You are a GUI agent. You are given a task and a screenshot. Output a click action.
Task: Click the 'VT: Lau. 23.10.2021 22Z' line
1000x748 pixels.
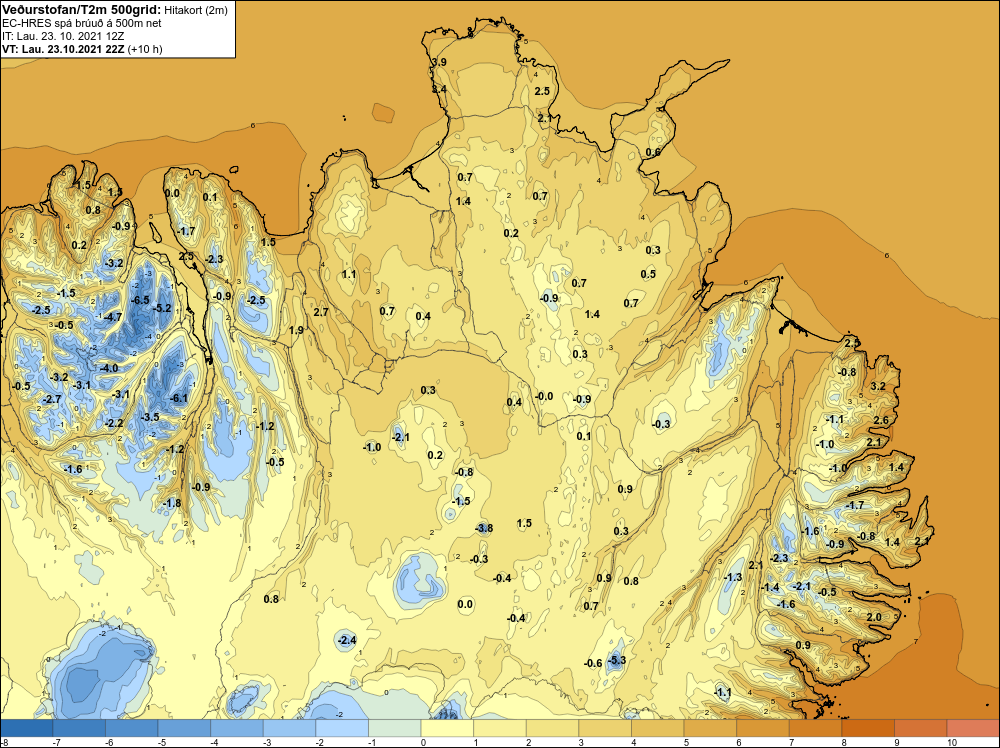pyautogui.click(x=63, y=49)
